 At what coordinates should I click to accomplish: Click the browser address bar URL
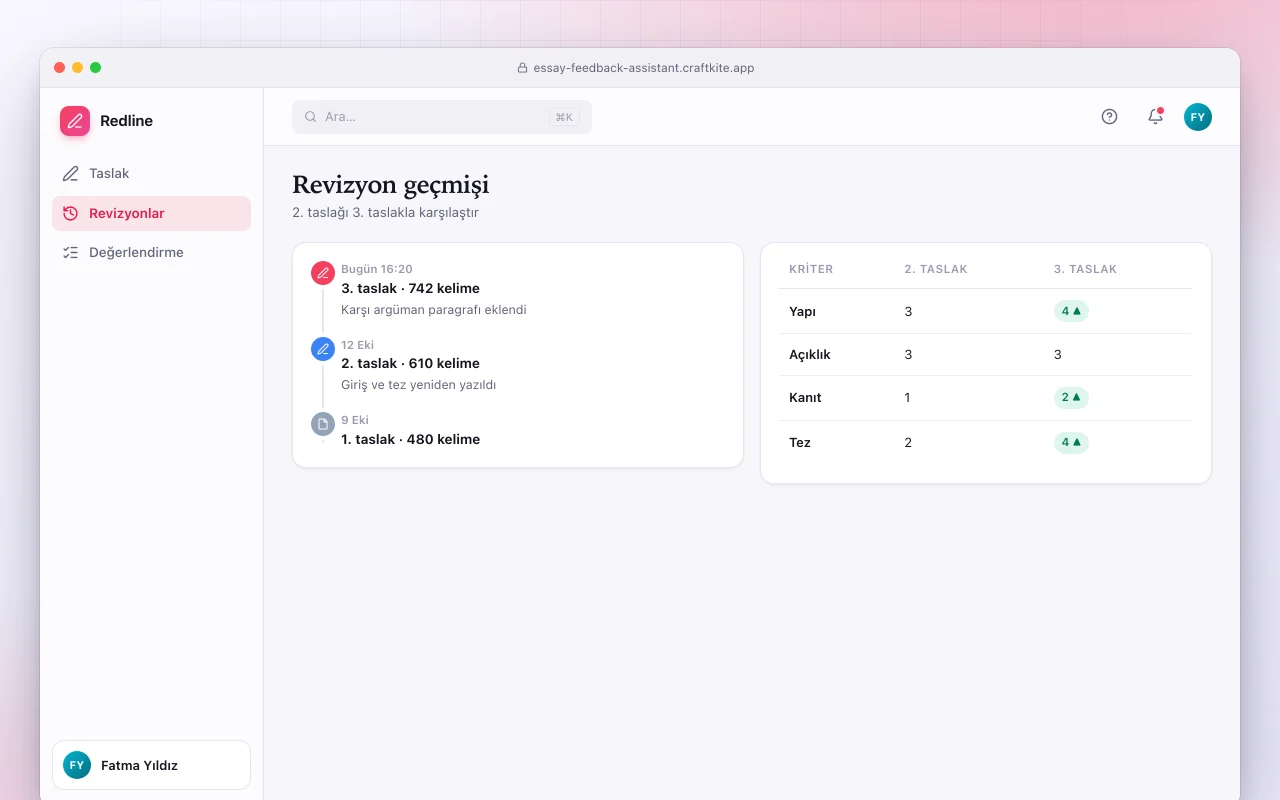click(642, 68)
